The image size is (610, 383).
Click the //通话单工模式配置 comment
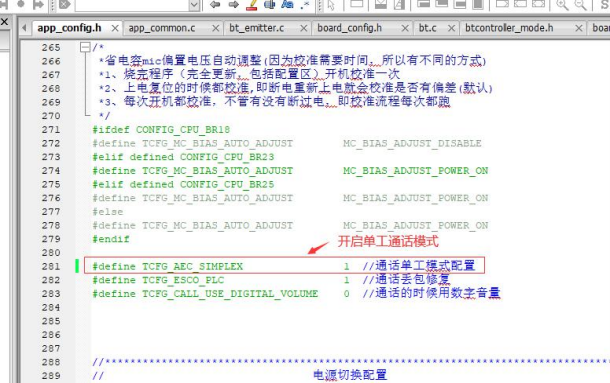419,266
